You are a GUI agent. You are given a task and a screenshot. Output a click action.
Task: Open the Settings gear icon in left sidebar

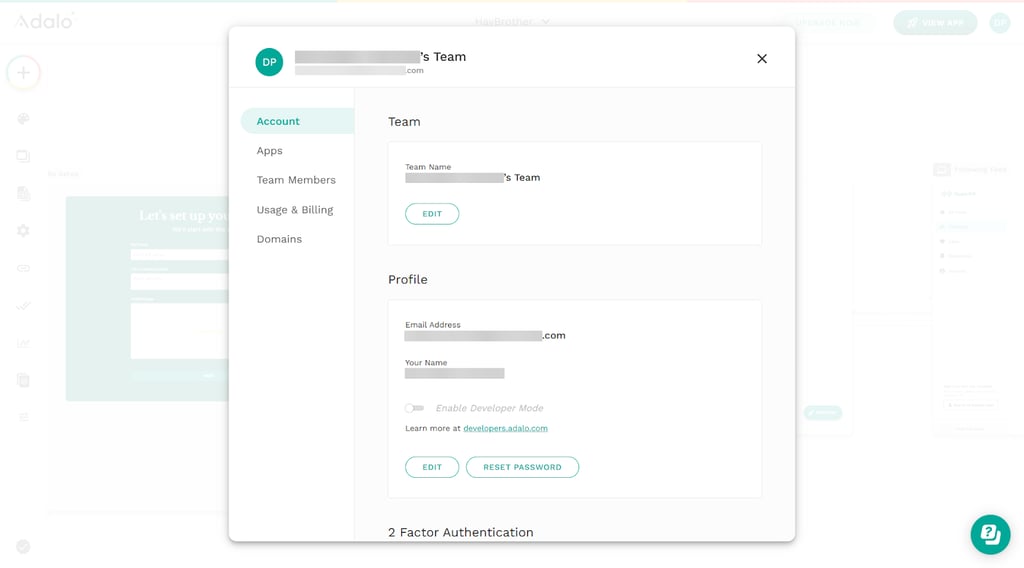(24, 230)
